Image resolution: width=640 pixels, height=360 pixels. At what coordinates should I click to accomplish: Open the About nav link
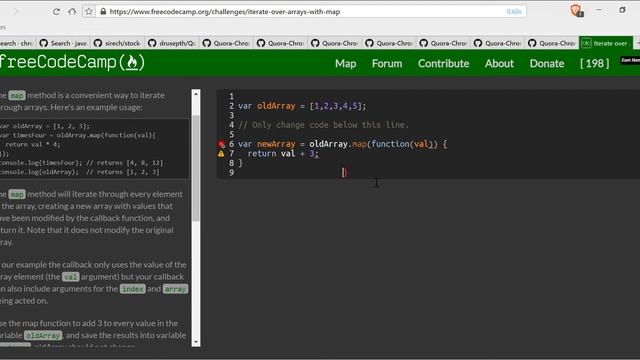499,64
